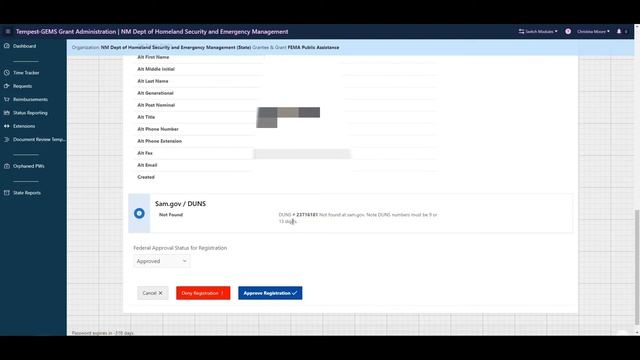The height and width of the screenshot is (360, 640).
Task: Click the Alt Phone Number label
Action: tap(158, 129)
